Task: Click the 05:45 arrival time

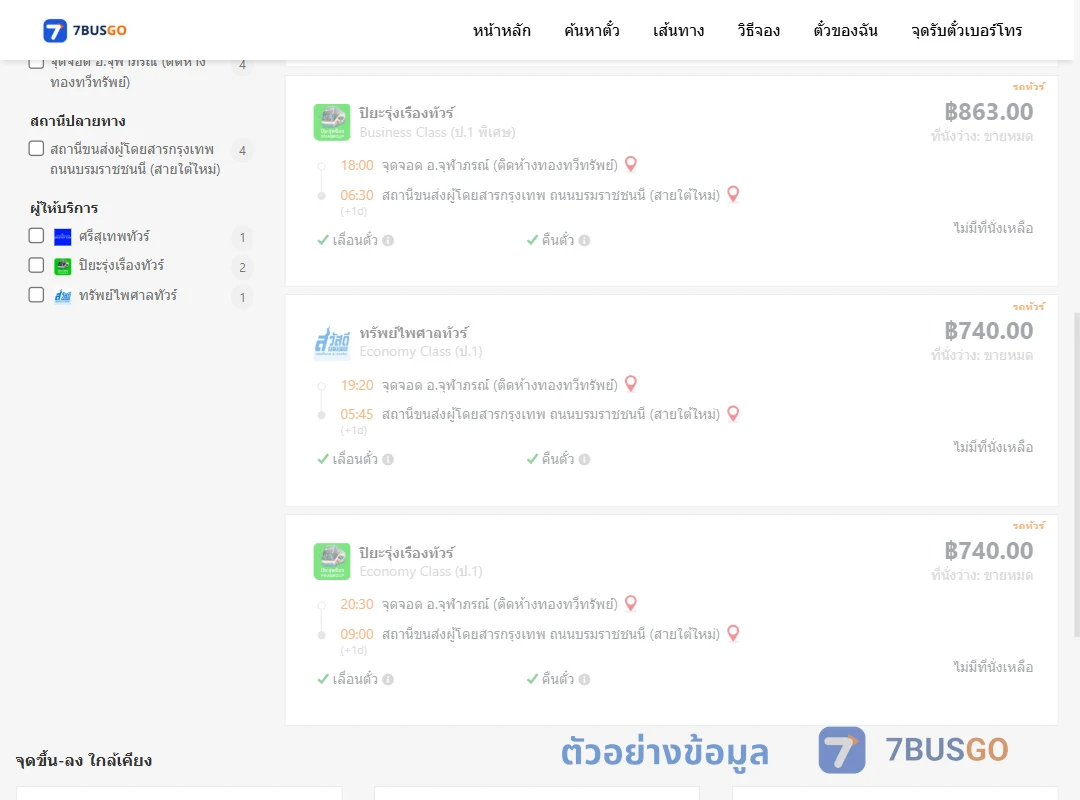Action: [357, 415]
